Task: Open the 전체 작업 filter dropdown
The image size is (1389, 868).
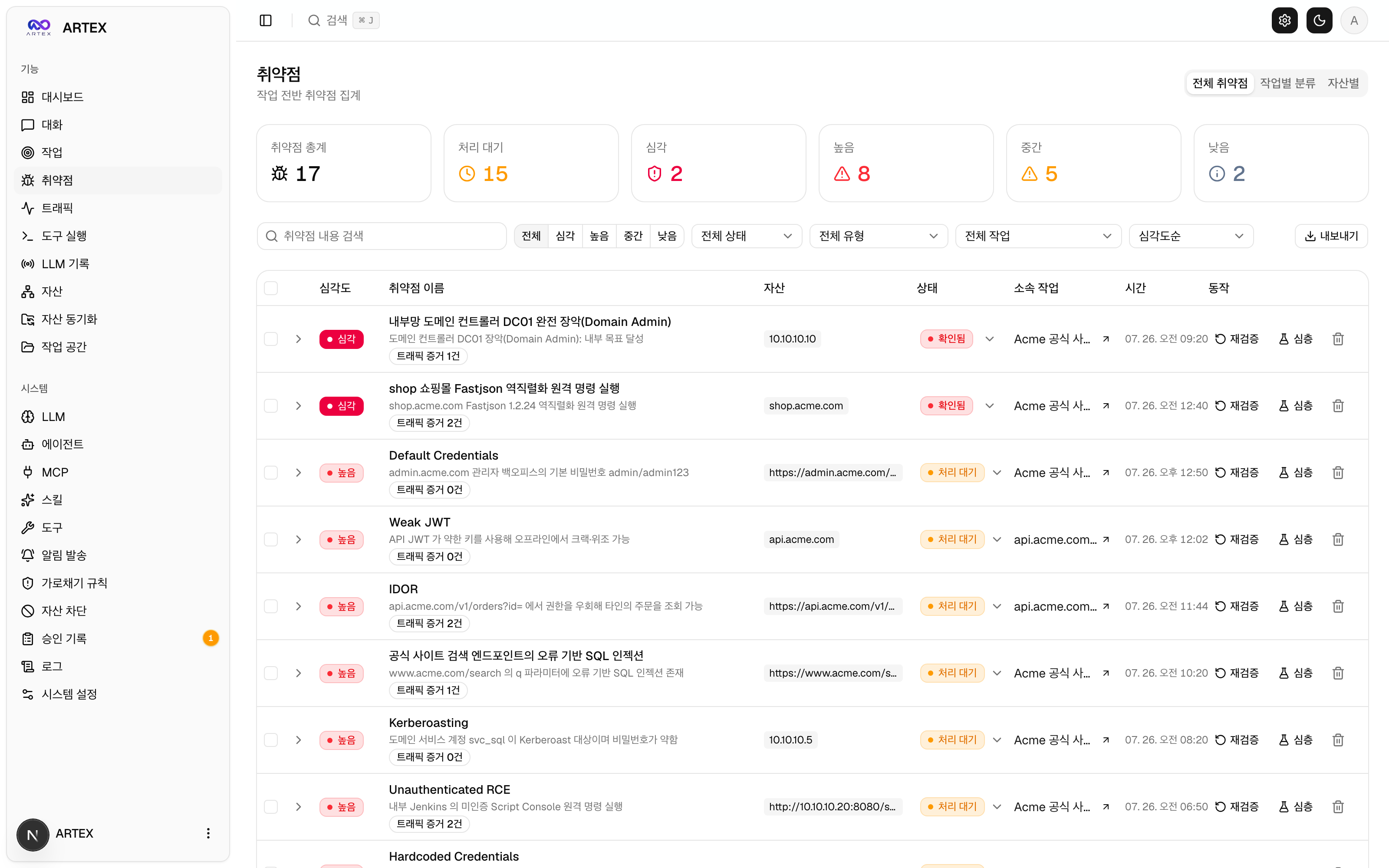Action: (x=1038, y=236)
